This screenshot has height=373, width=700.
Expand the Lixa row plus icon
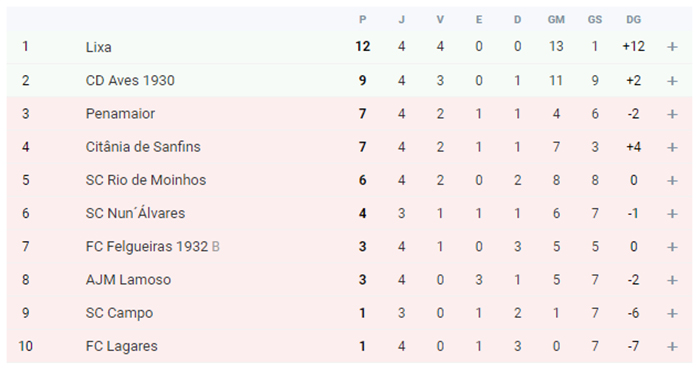(672, 47)
